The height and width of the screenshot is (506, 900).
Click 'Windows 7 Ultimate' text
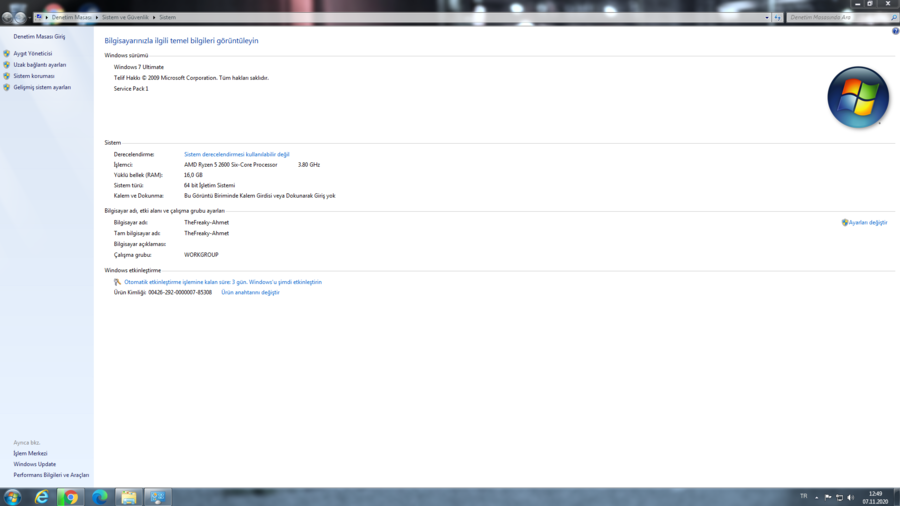coord(138,67)
